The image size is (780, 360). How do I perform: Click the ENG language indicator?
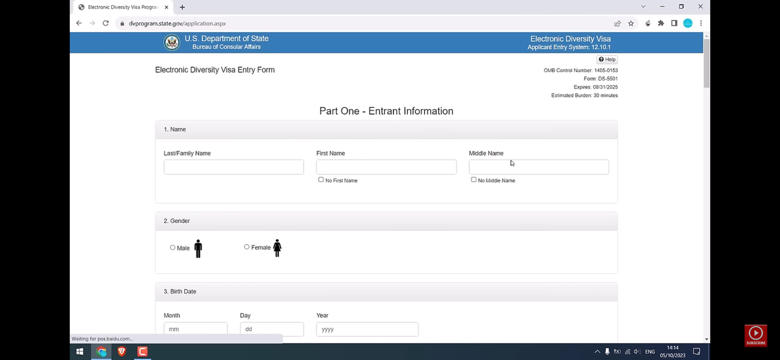[x=650, y=352]
